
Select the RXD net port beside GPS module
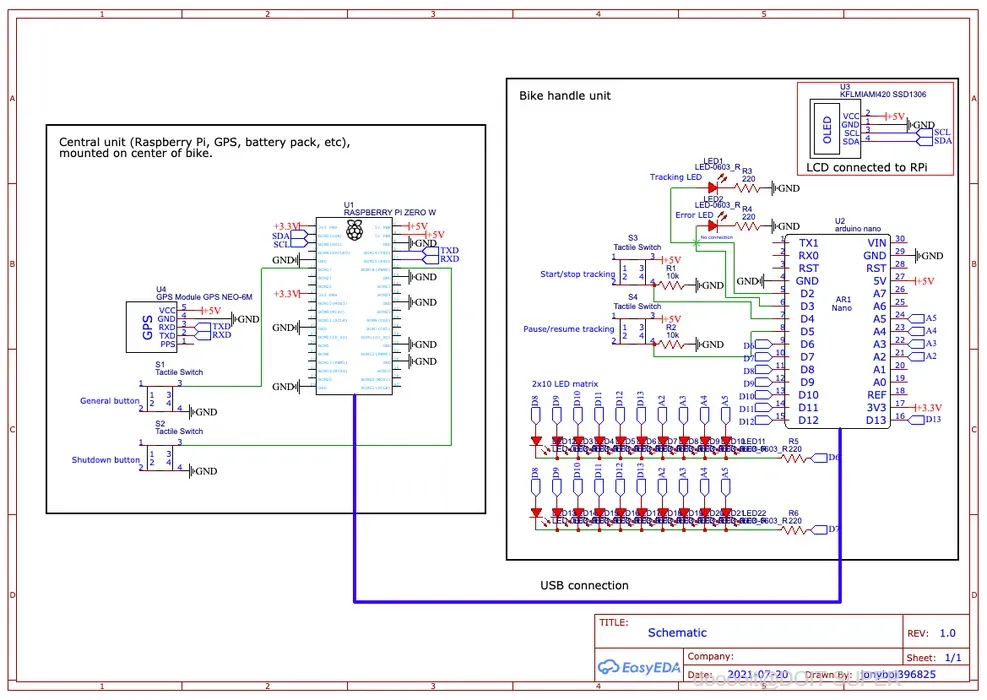pos(213,335)
